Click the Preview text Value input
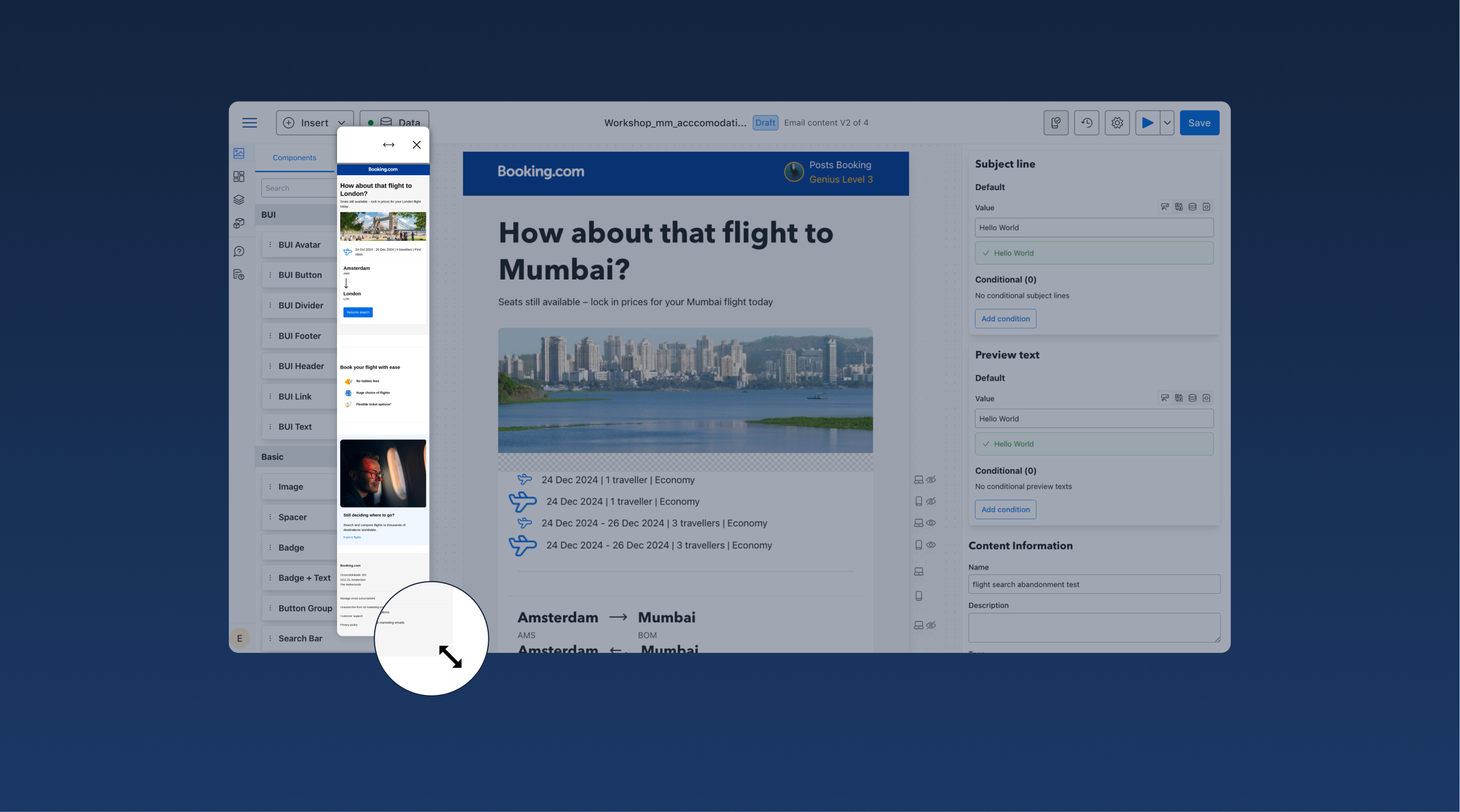This screenshot has height=812, width=1460. pos(1094,419)
